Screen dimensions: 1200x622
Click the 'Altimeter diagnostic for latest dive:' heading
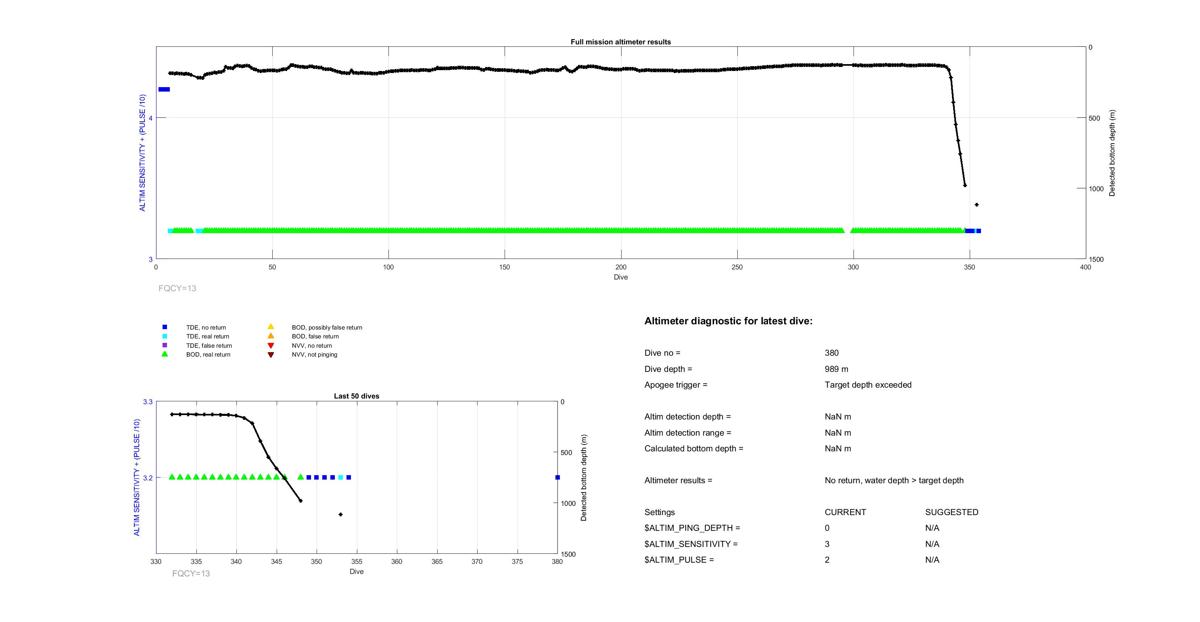729,321
